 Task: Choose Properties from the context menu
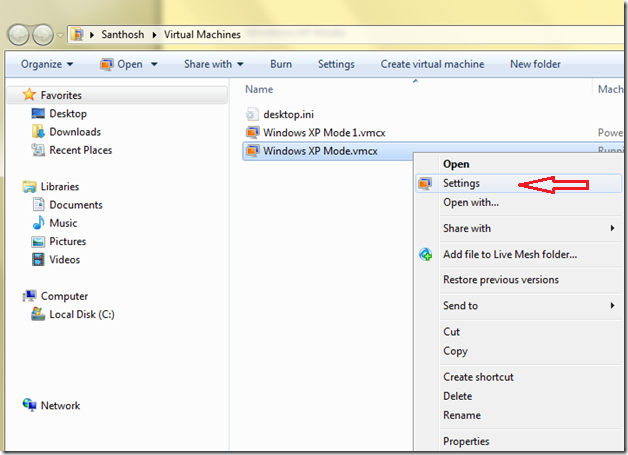click(466, 441)
